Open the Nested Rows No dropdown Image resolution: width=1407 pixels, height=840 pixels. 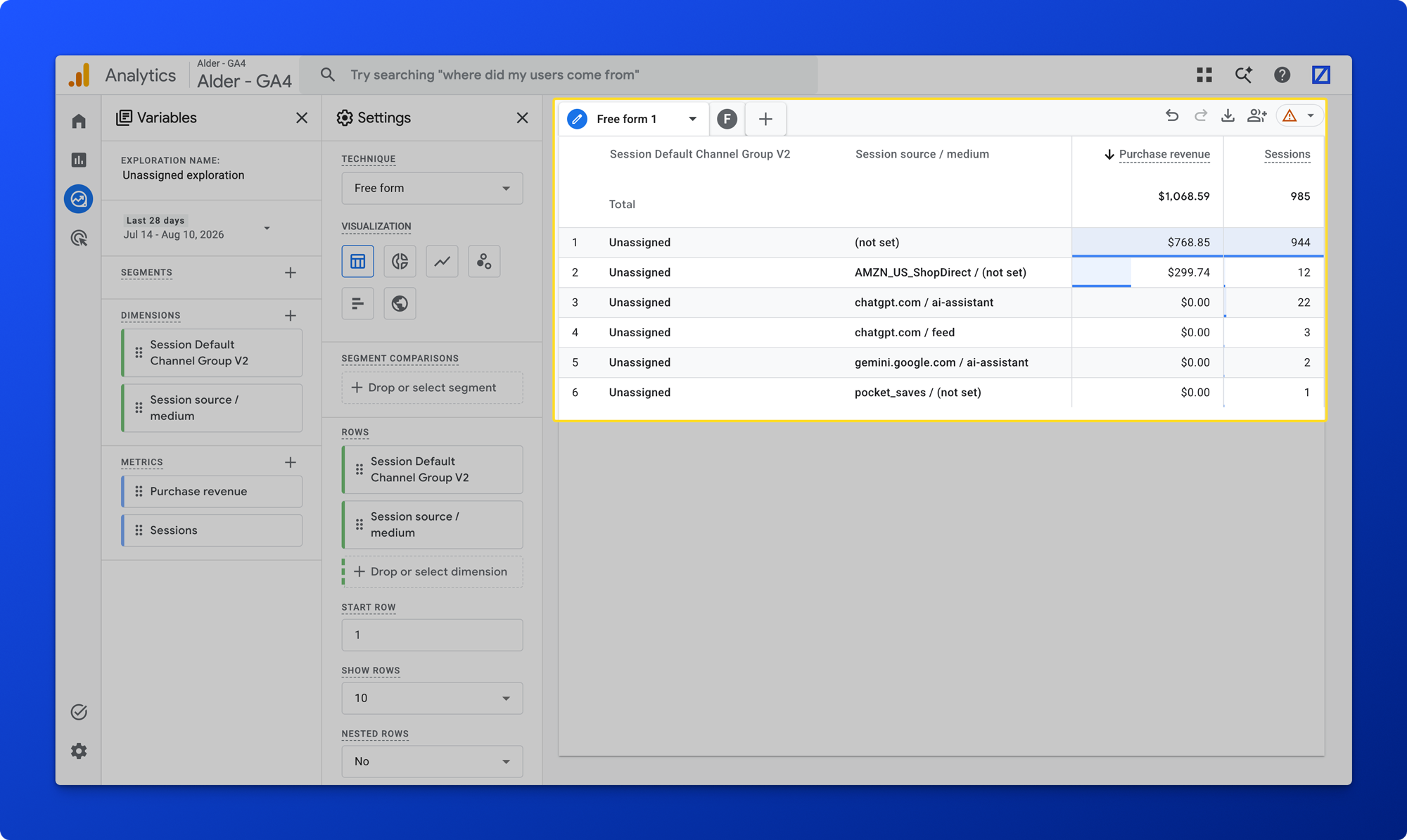pyautogui.click(x=432, y=761)
